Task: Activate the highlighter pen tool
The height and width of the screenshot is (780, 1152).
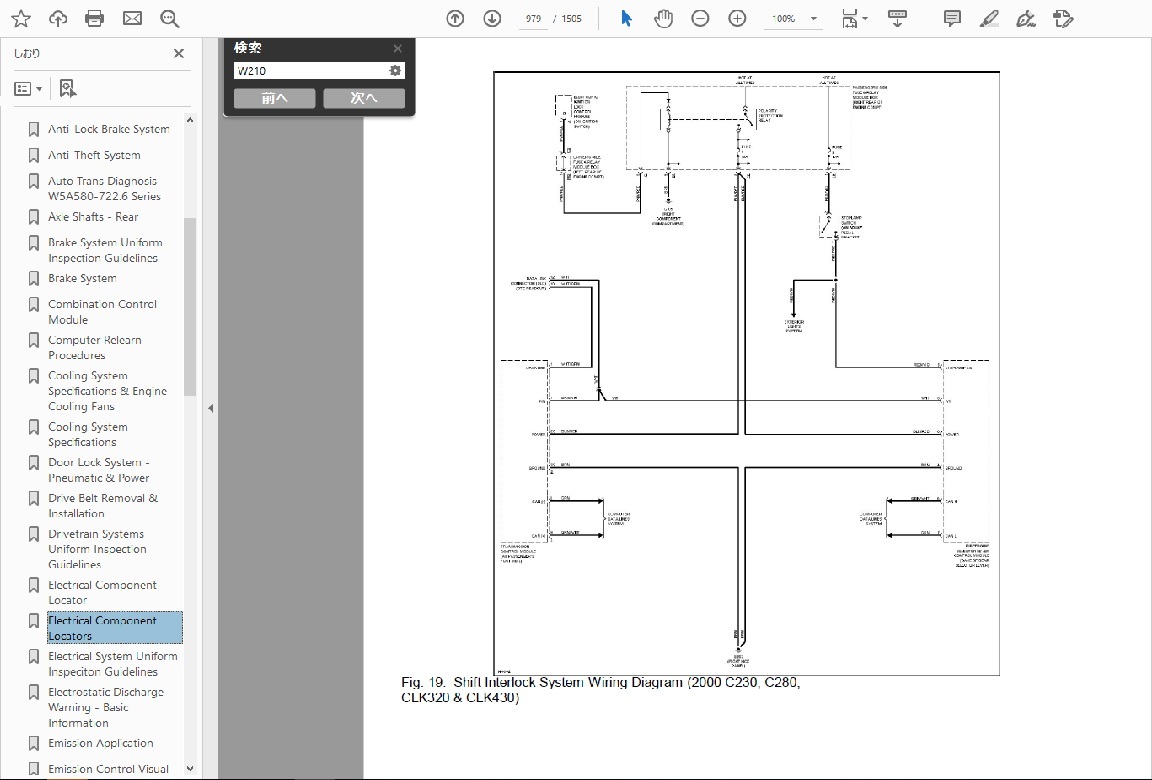Action: coord(989,18)
